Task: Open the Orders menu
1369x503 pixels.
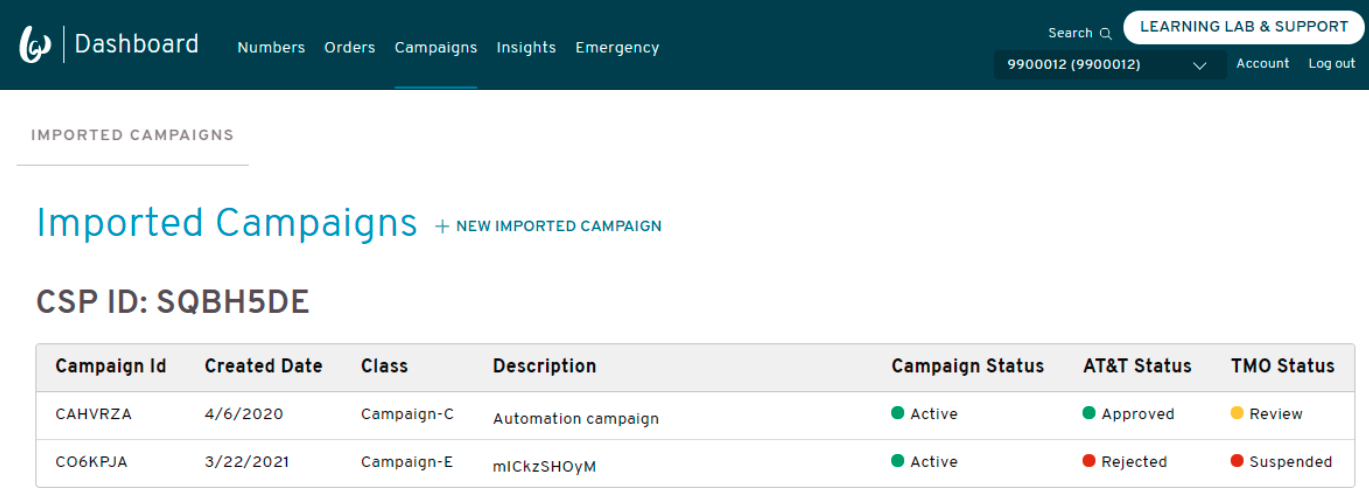Action: click(350, 47)
